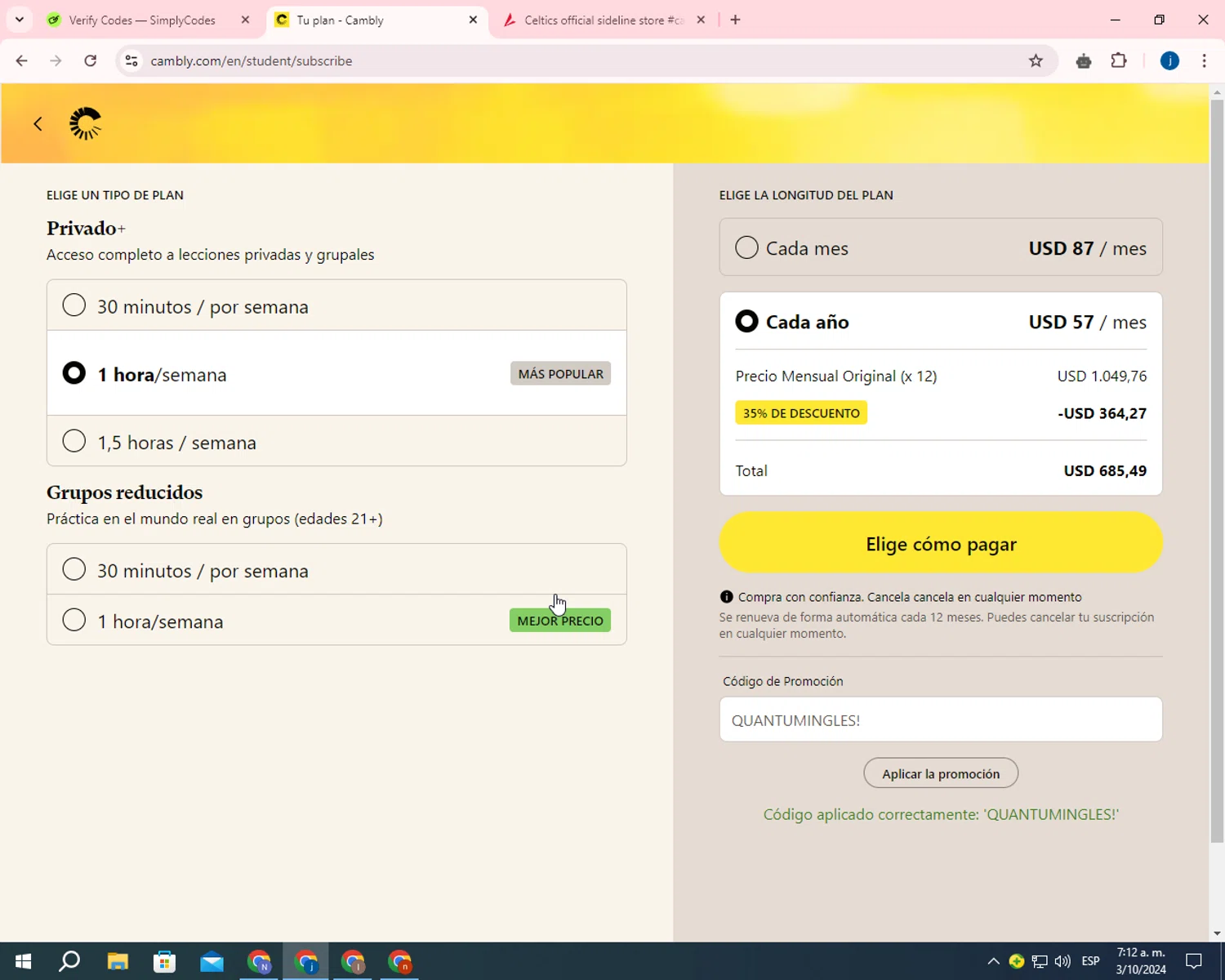Open the clock and date in taskbar
The width and height of the screenshot is (1225, 980).
coord(1141,961)
